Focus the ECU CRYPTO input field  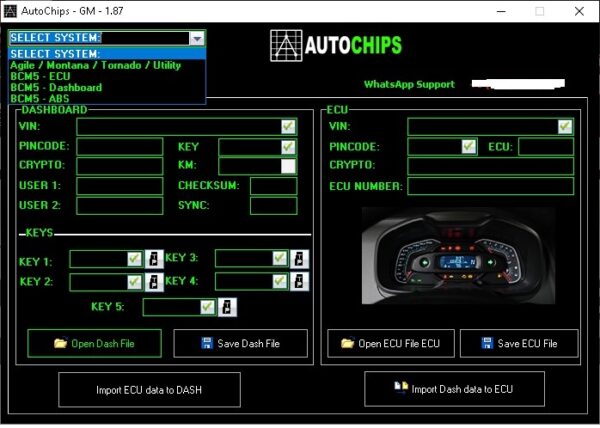point(491,166)
